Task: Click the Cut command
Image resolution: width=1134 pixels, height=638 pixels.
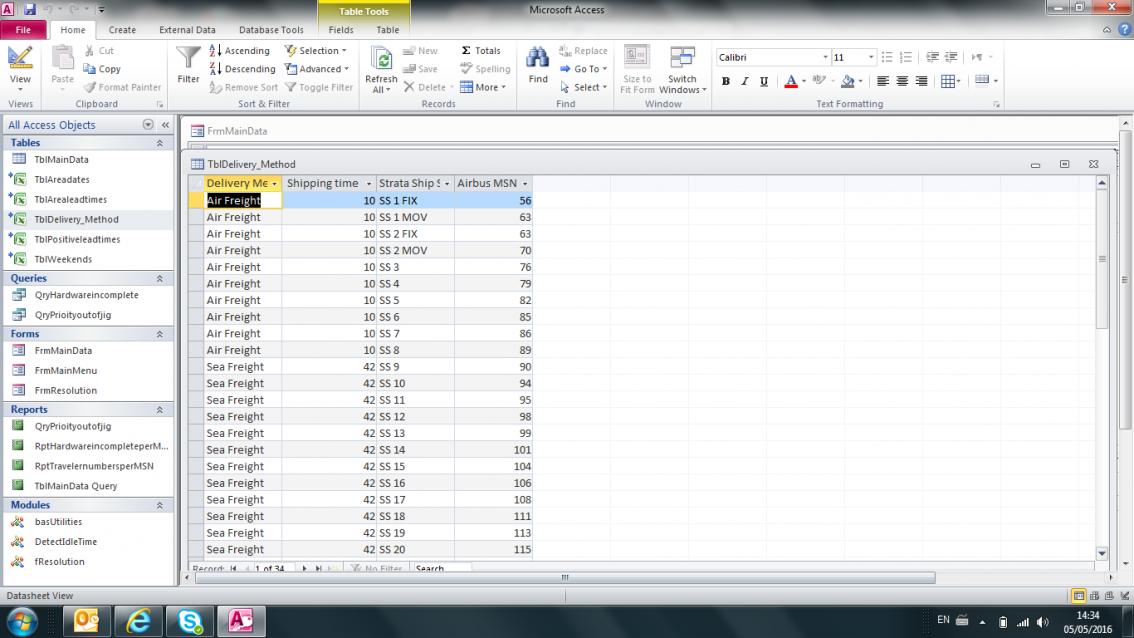Action: tap(99, 51)
